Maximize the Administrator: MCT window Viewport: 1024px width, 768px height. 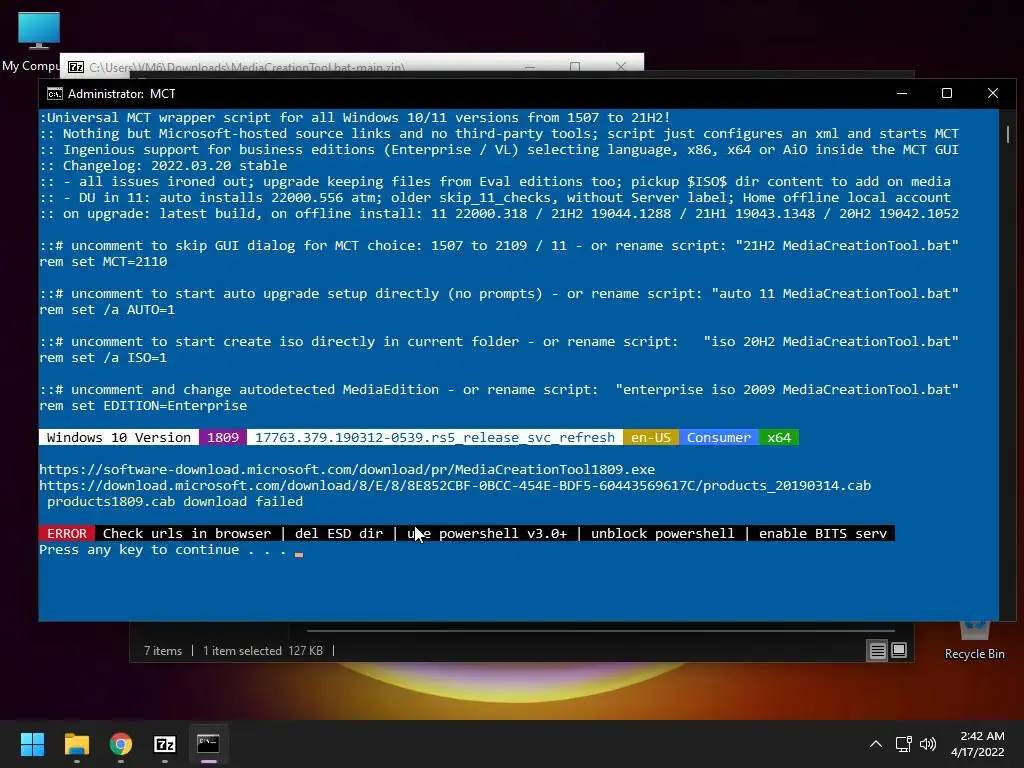pyautogui.click(x=947, y=93)
